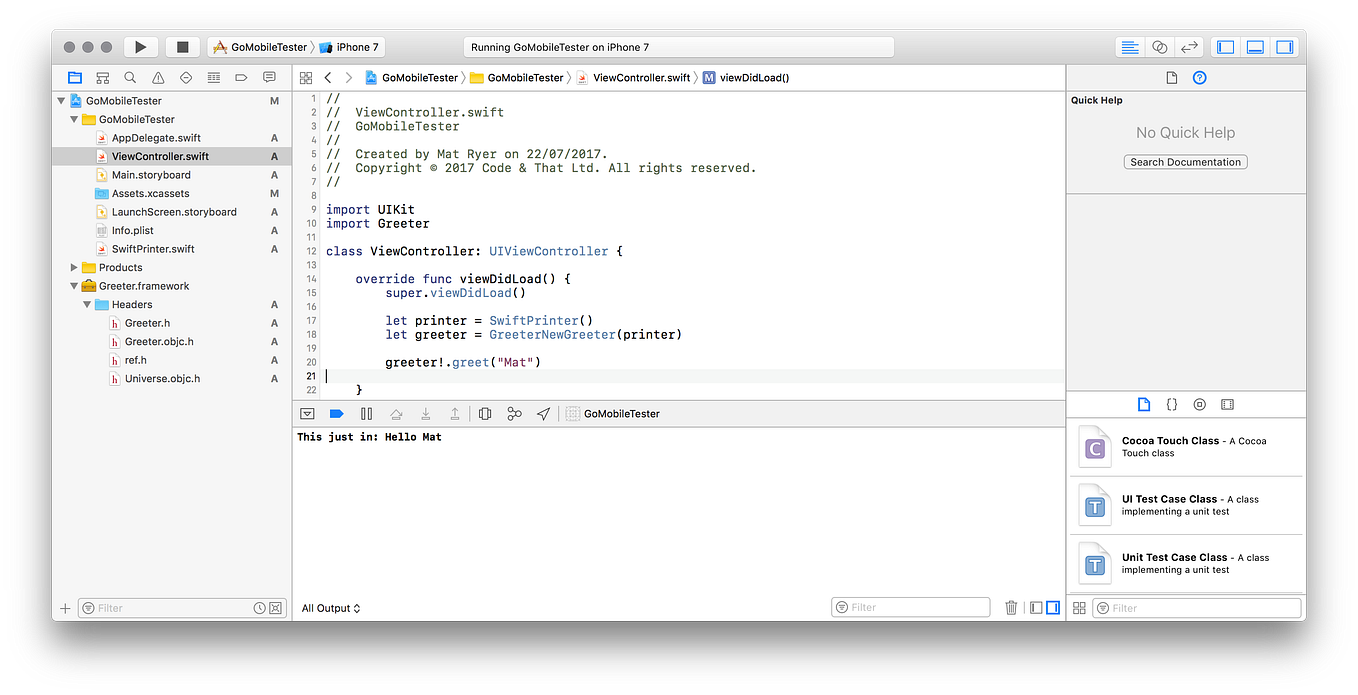This screenshot has width=1358, height=695.
Task: Deactivate breakpoints in the debug bar
Action: (x=336, y=413)
